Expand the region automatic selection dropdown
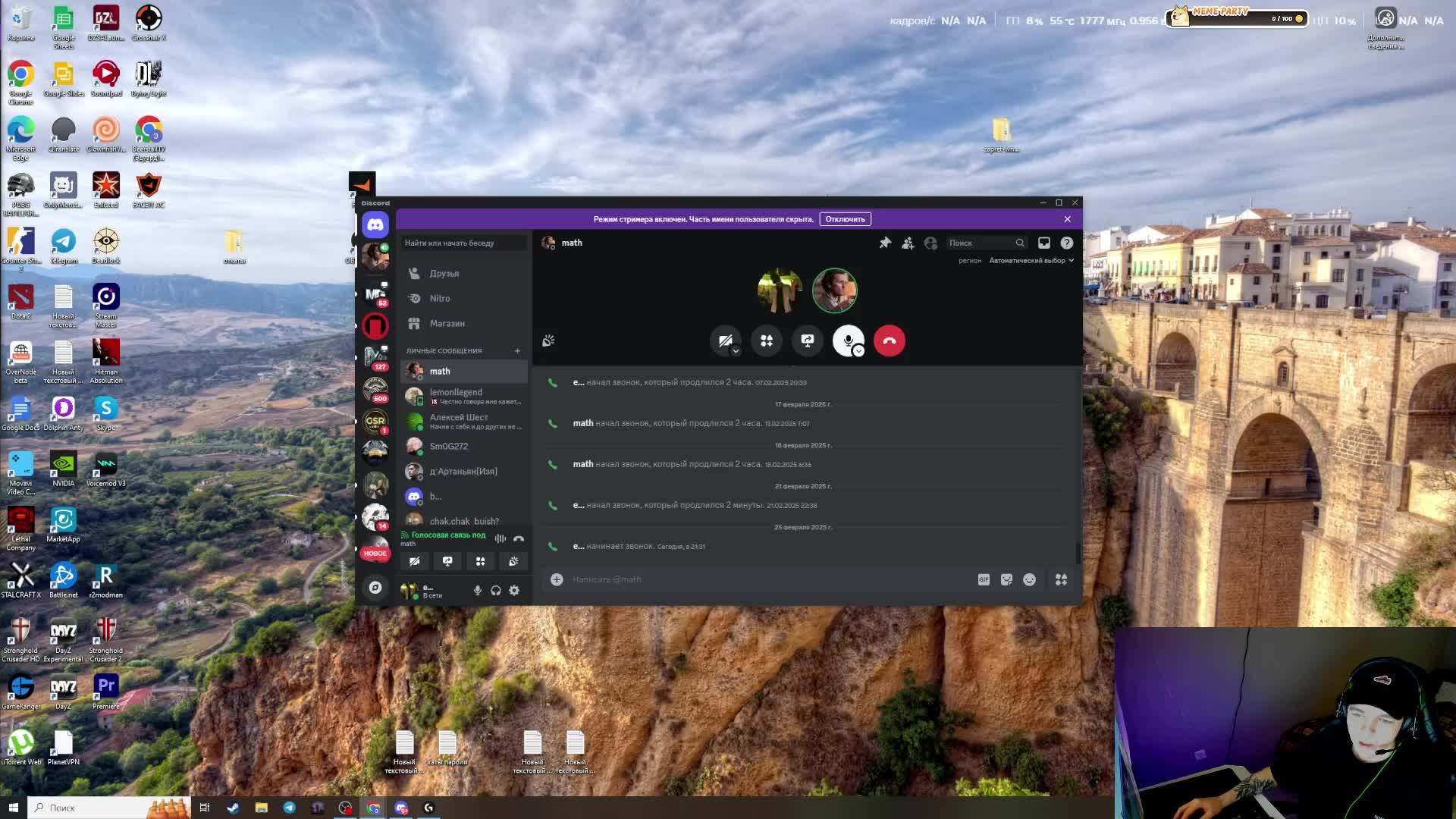 click(x=1031, y=260)
